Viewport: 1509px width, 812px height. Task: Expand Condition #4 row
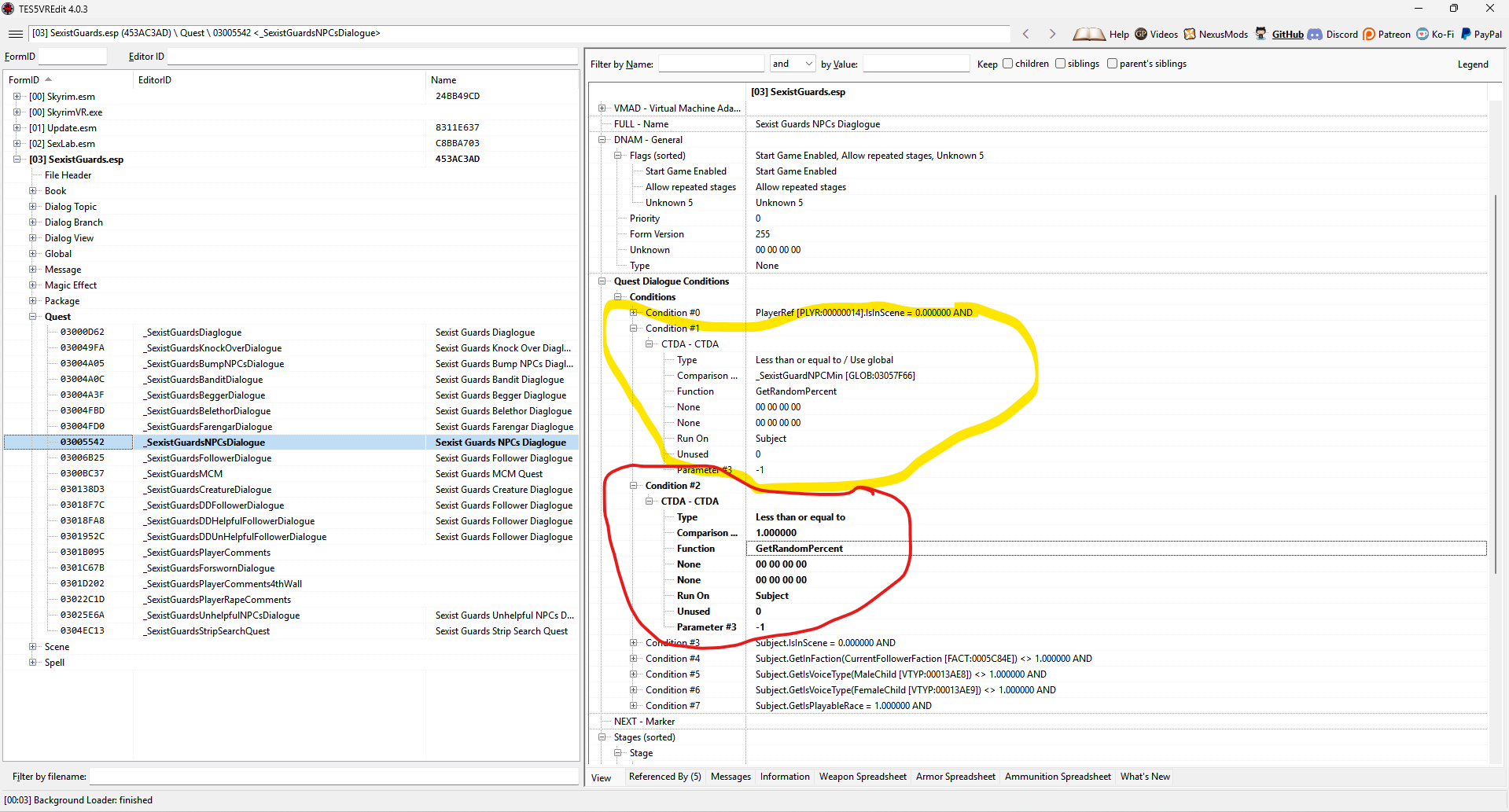[634, 659]
